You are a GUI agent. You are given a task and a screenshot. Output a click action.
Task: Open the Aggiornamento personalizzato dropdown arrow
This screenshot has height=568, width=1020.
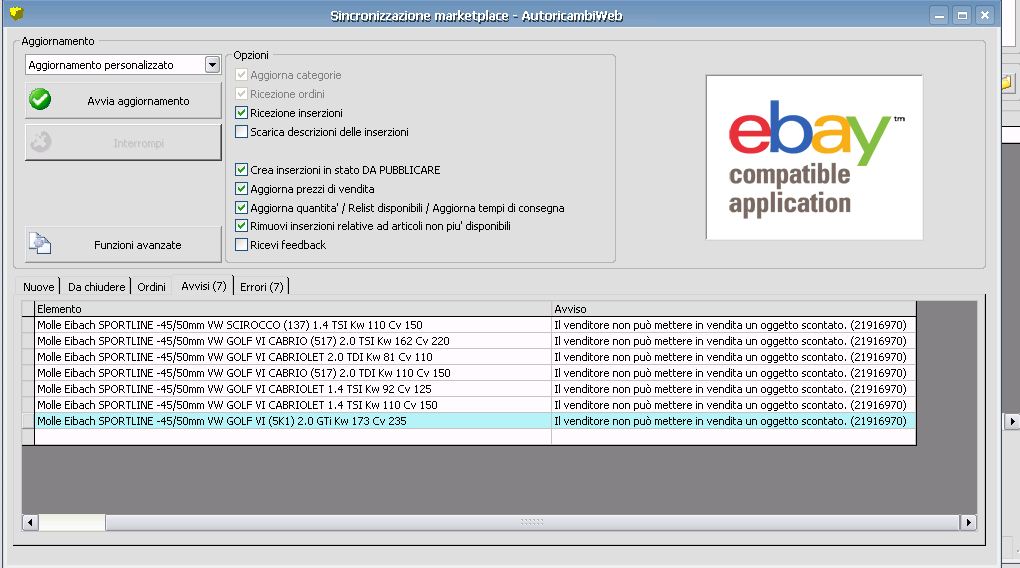point(212,64)
